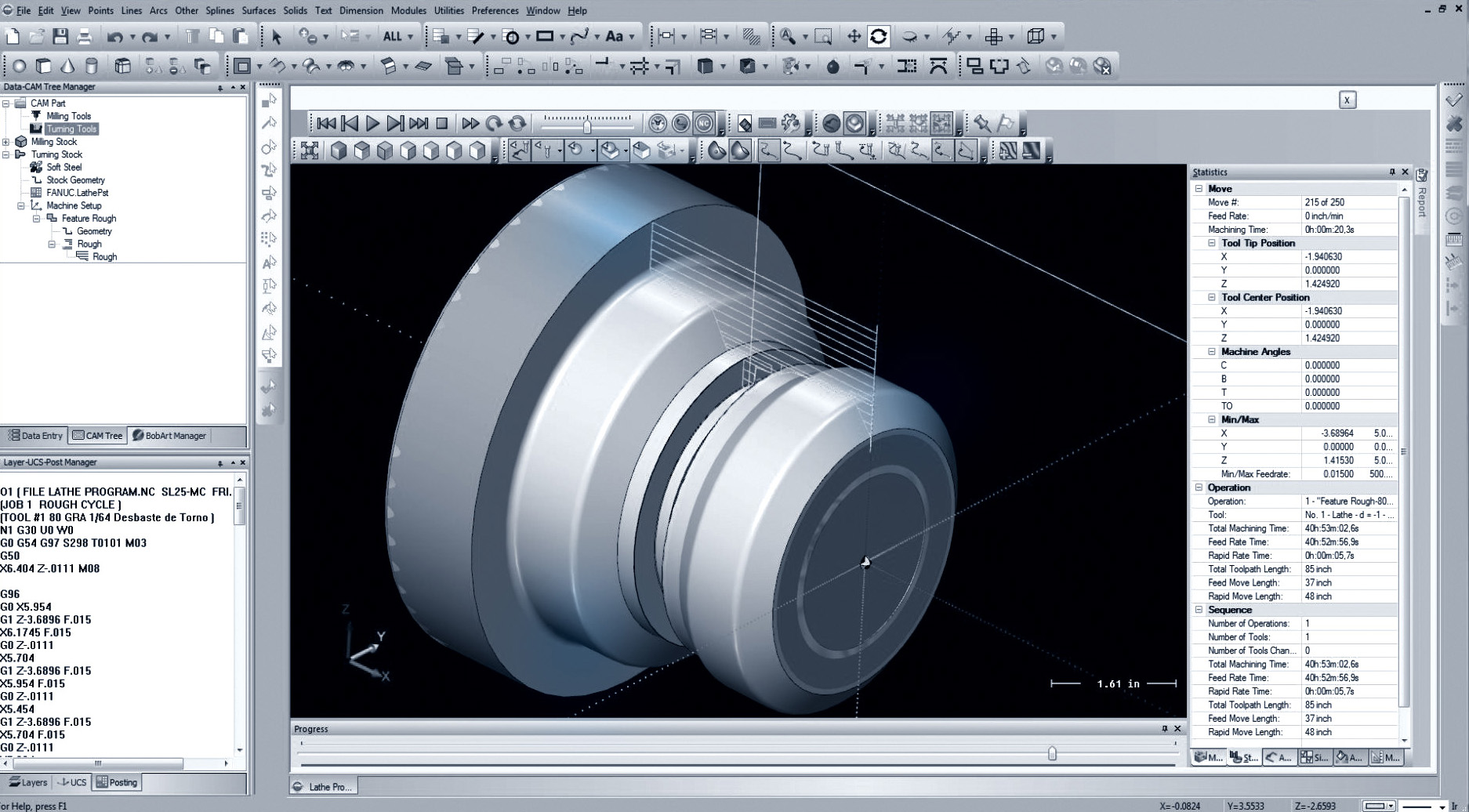
Task: Click the Save file icon
Action: tap(60, 37)
